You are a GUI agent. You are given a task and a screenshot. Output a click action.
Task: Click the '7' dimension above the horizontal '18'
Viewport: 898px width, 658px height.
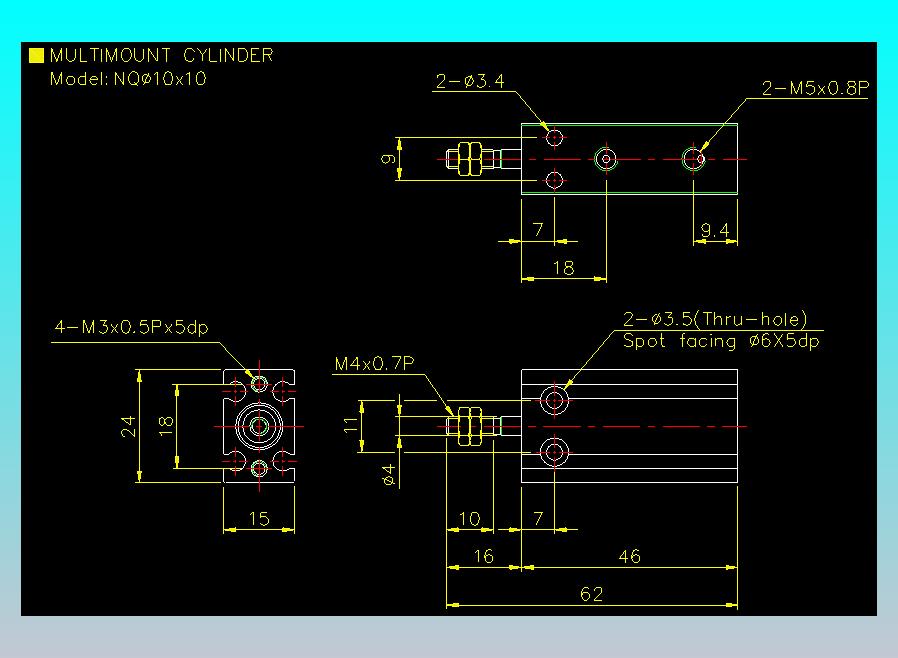(x=538, y=230)
